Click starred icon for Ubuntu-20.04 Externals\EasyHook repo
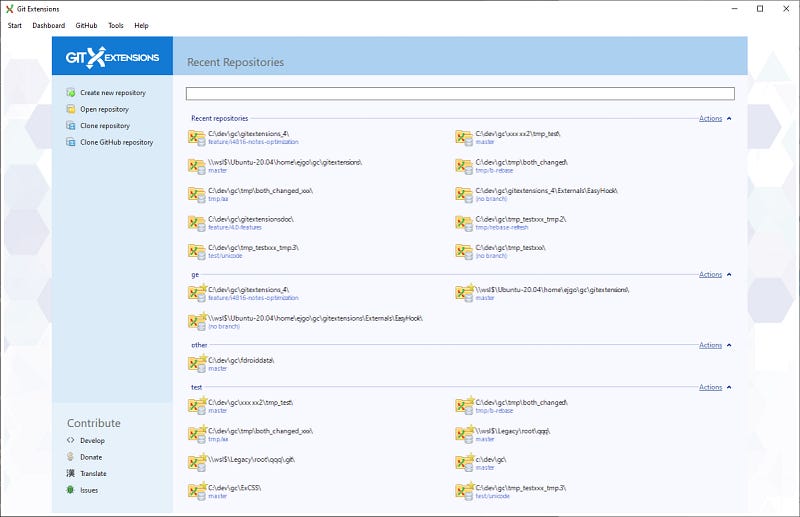 197,322
